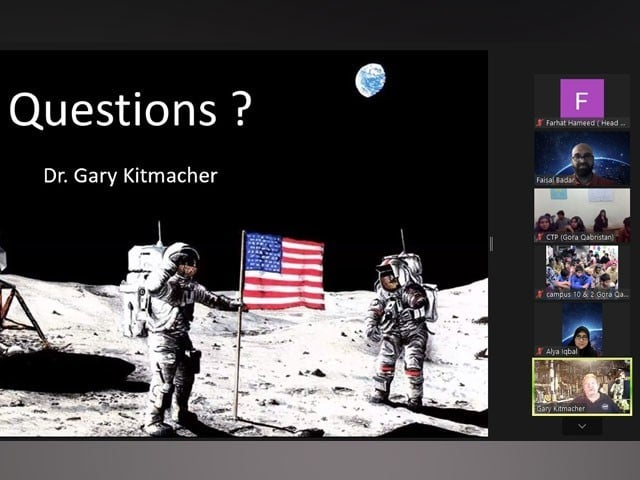Click the 'Faisal Badar' name label

(555, 180)
